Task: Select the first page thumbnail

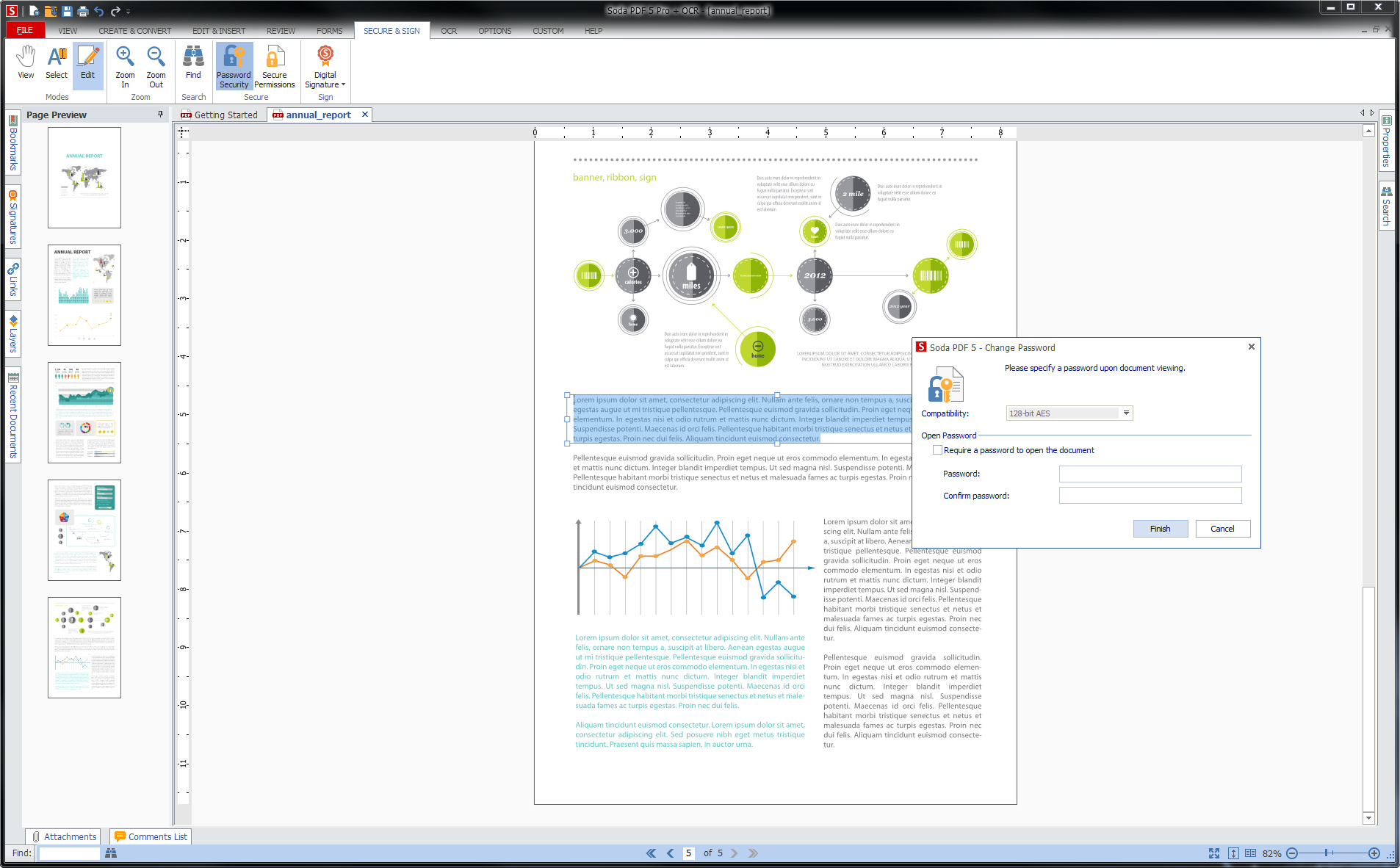Action: coord(84,178)
